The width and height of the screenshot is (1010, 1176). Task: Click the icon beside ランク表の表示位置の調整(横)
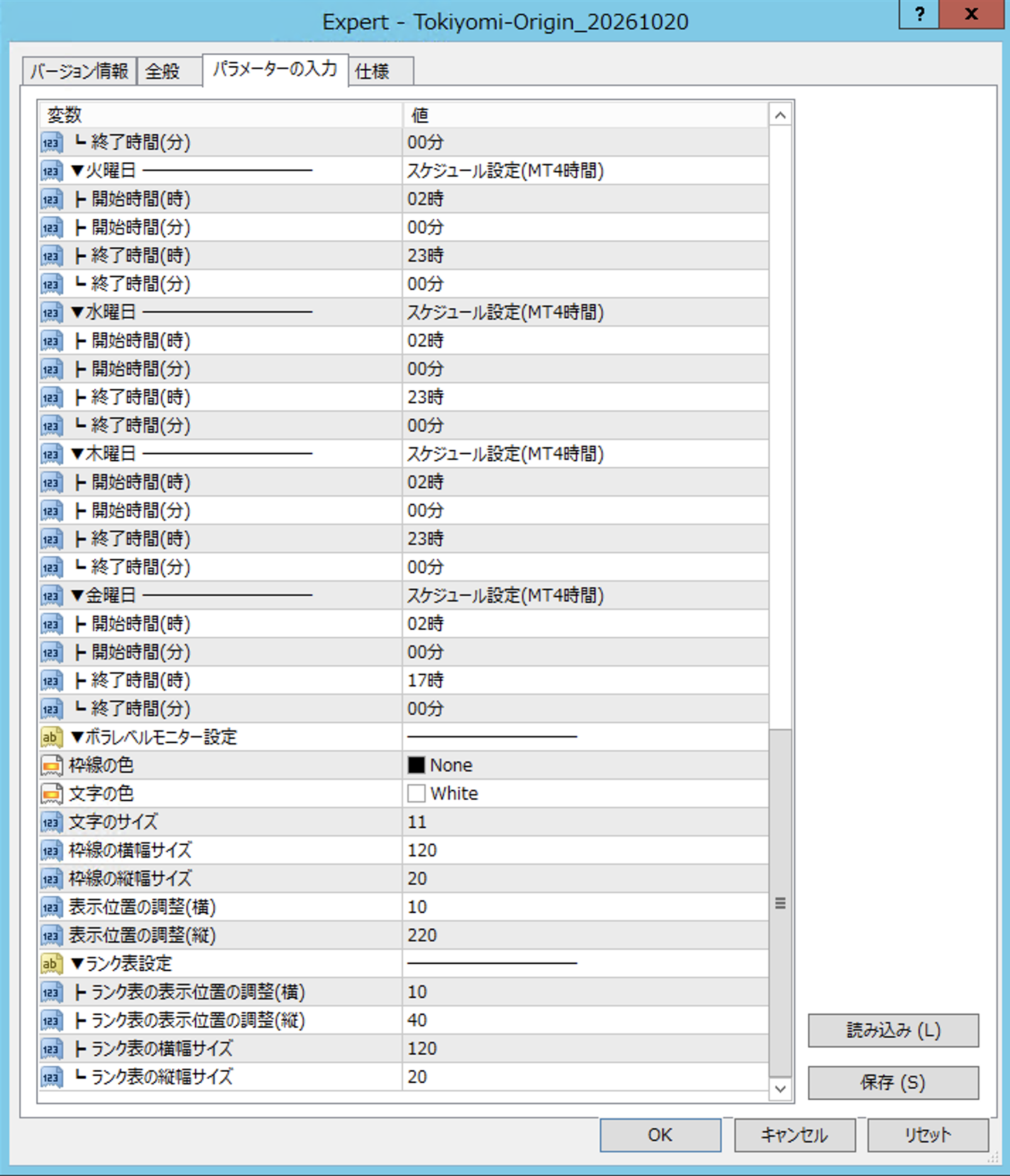coord(51,993)
